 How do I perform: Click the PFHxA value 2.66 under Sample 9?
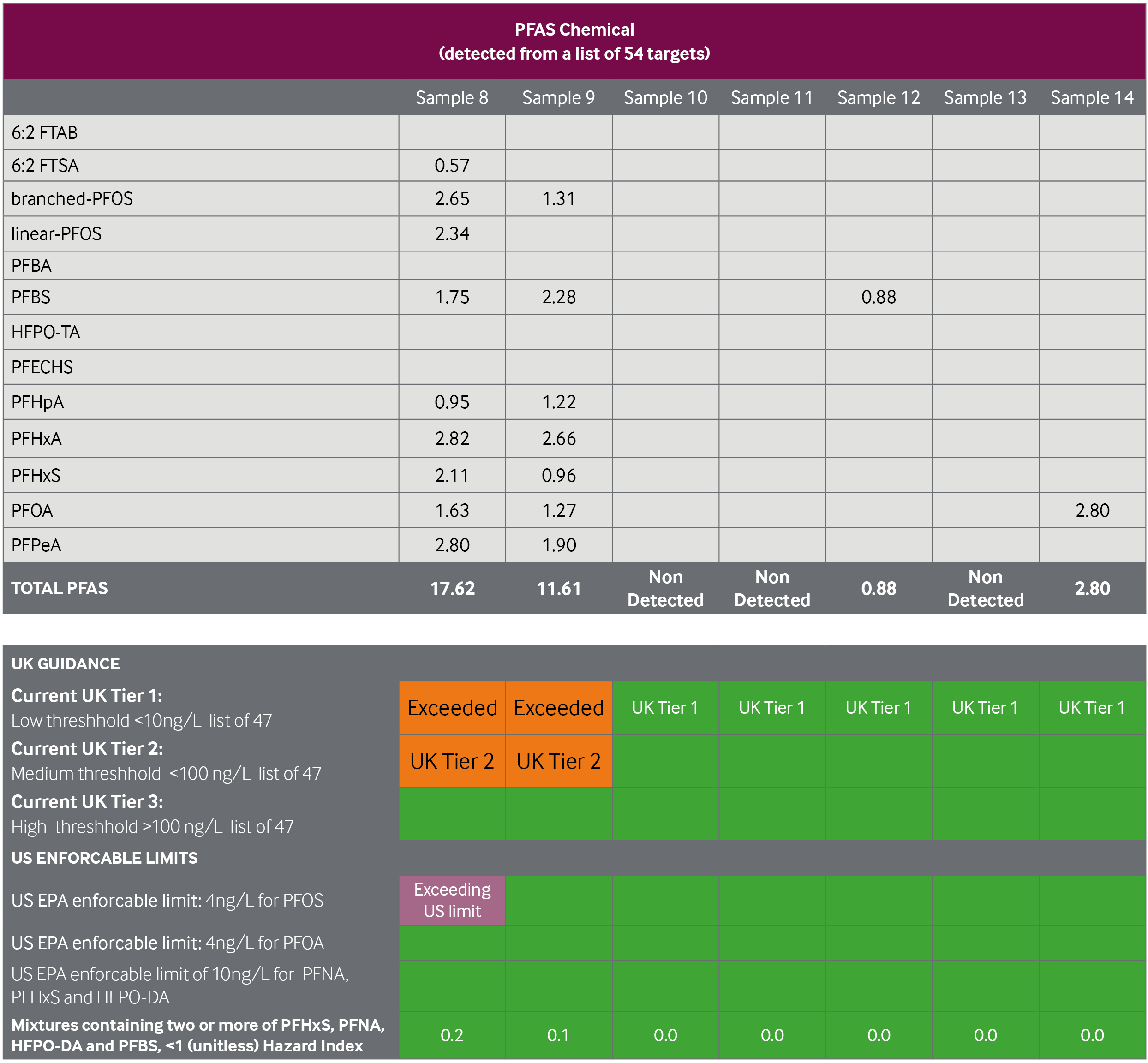[x=558, y=438]
